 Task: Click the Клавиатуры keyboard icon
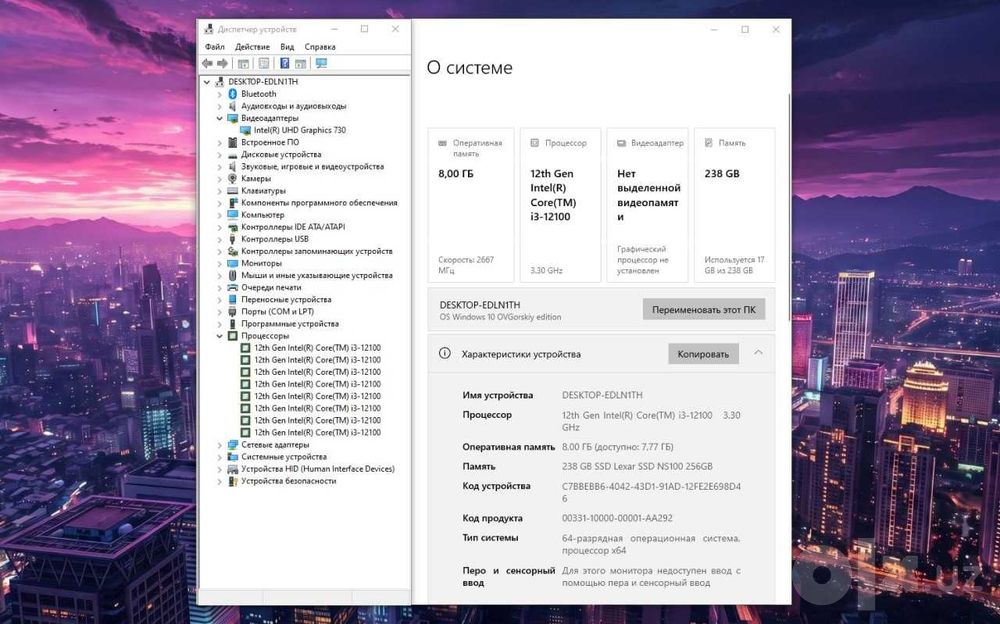coord(233,191)
